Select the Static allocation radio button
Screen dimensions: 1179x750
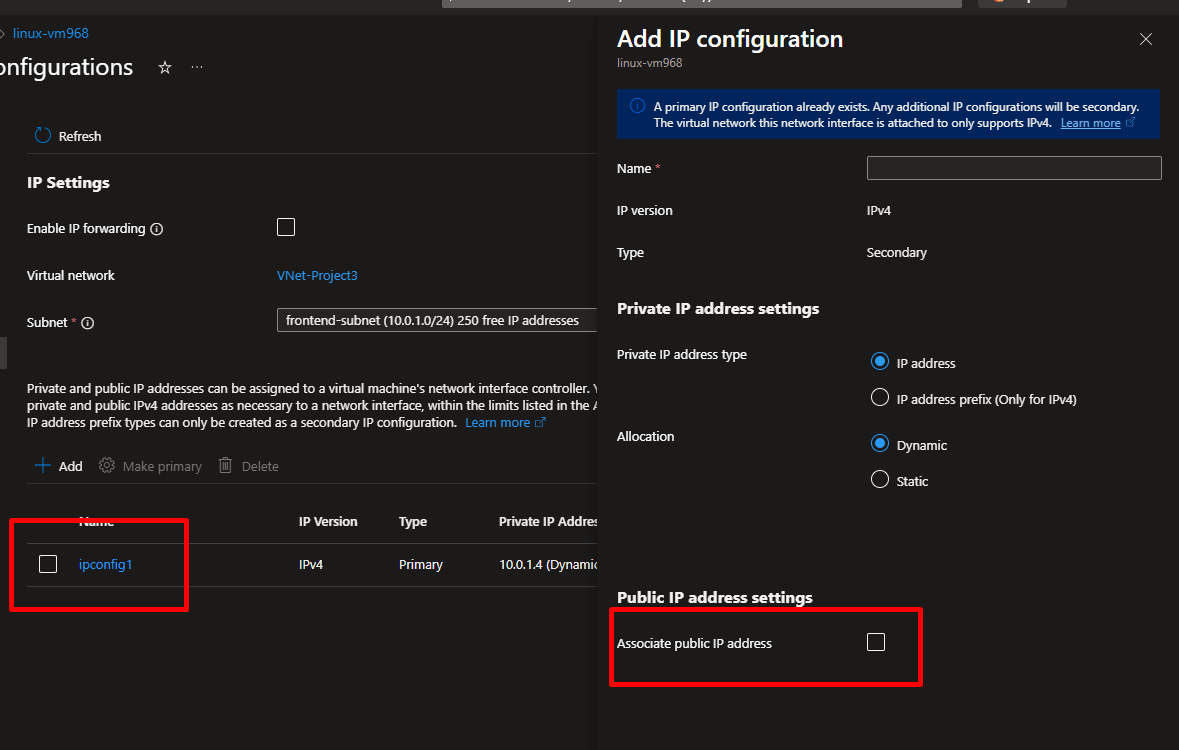880,480
